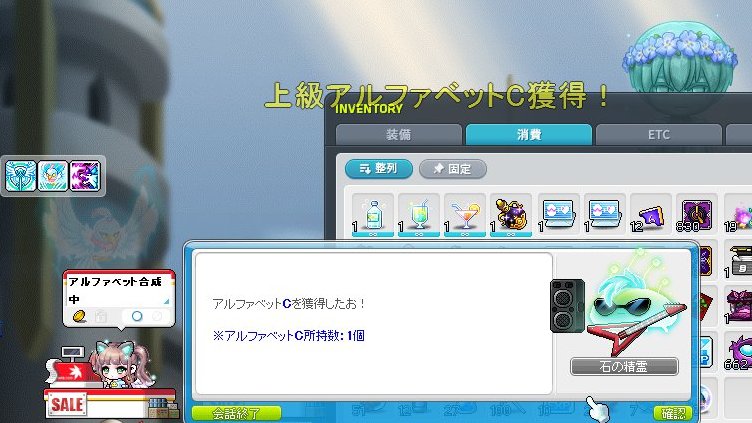Click the faded bag icon in shop bubble
Viewport: 752px width, 423px height.
coord(101,317)
